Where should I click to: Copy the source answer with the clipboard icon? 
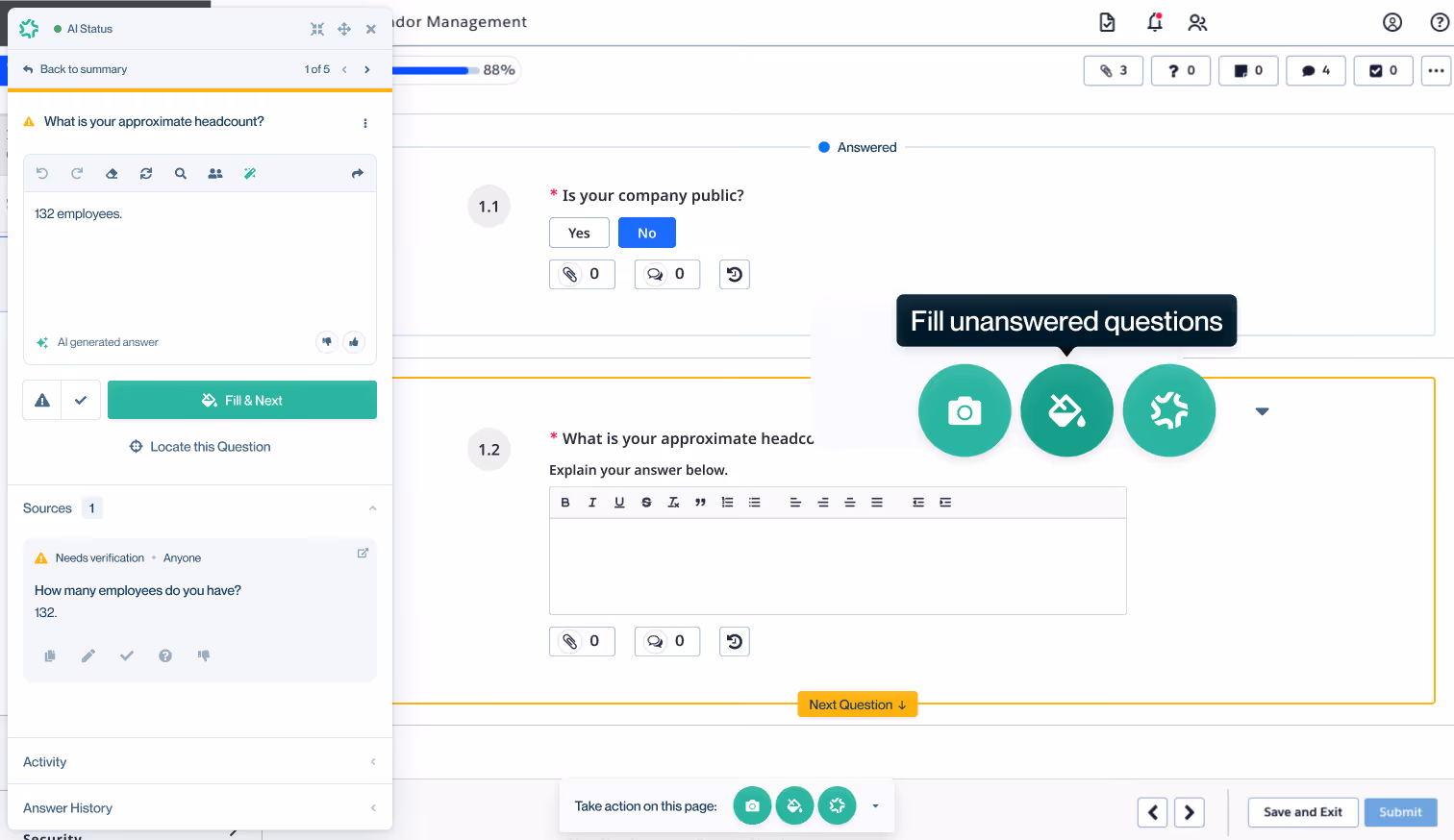[50, 655]
